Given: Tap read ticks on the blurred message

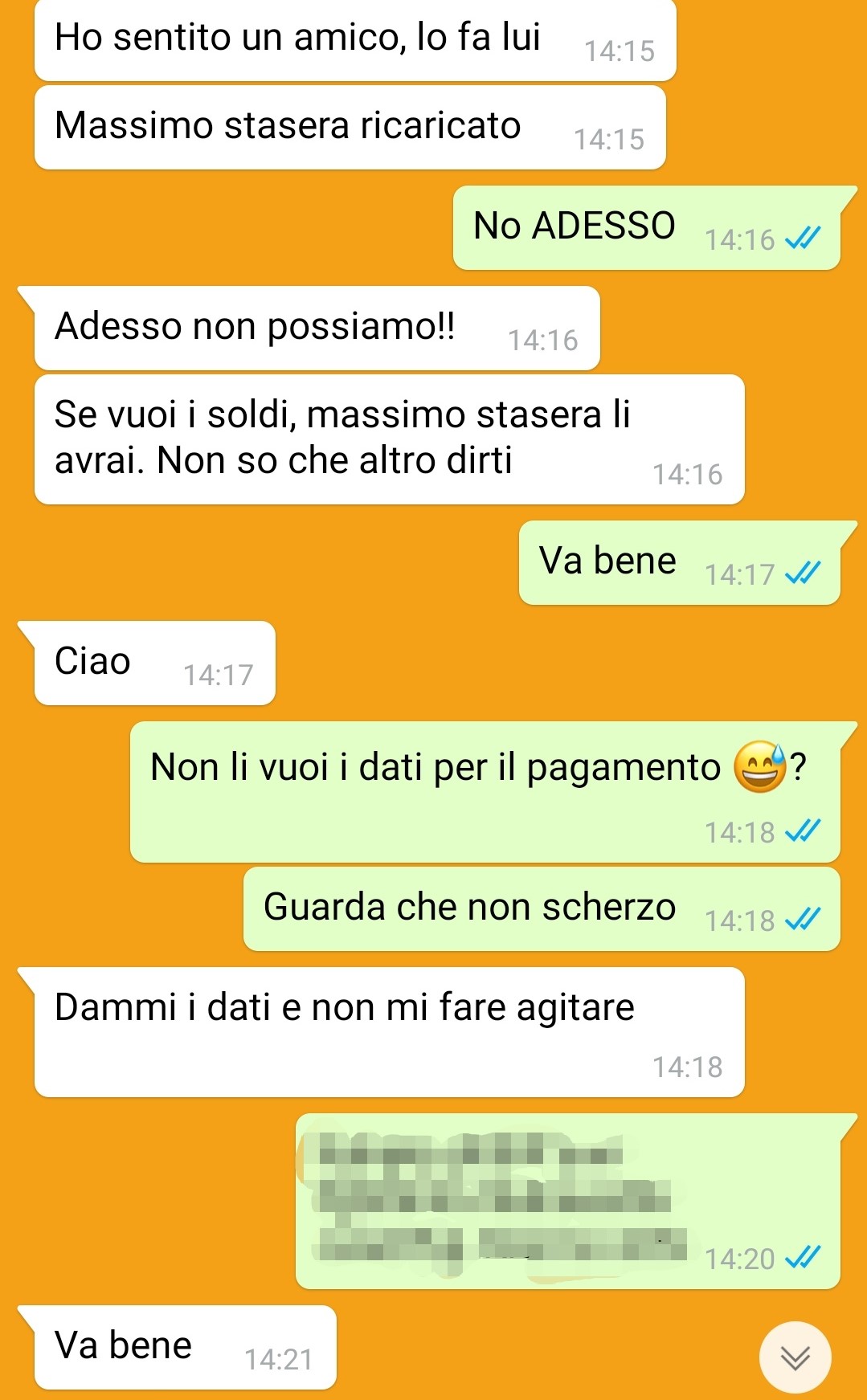Looking at the screenshot, I should click(x=803, y=1256).
